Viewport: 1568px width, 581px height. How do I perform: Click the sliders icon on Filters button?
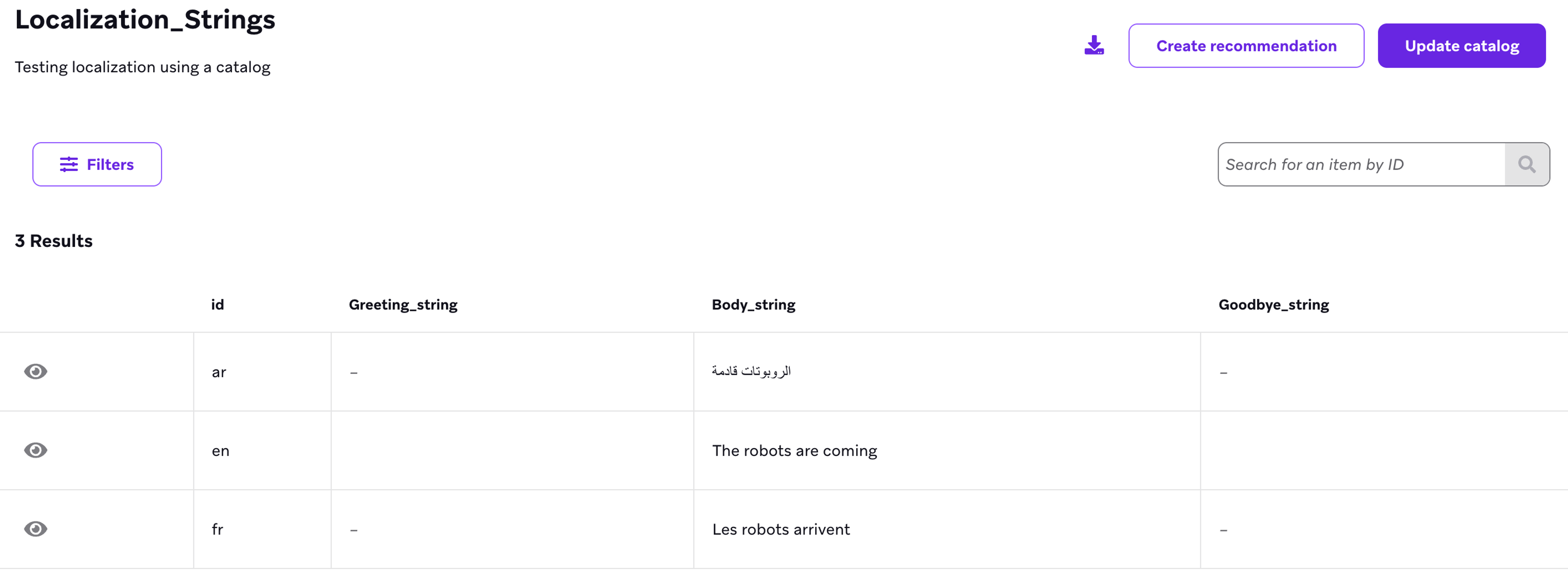click(69, 164)
